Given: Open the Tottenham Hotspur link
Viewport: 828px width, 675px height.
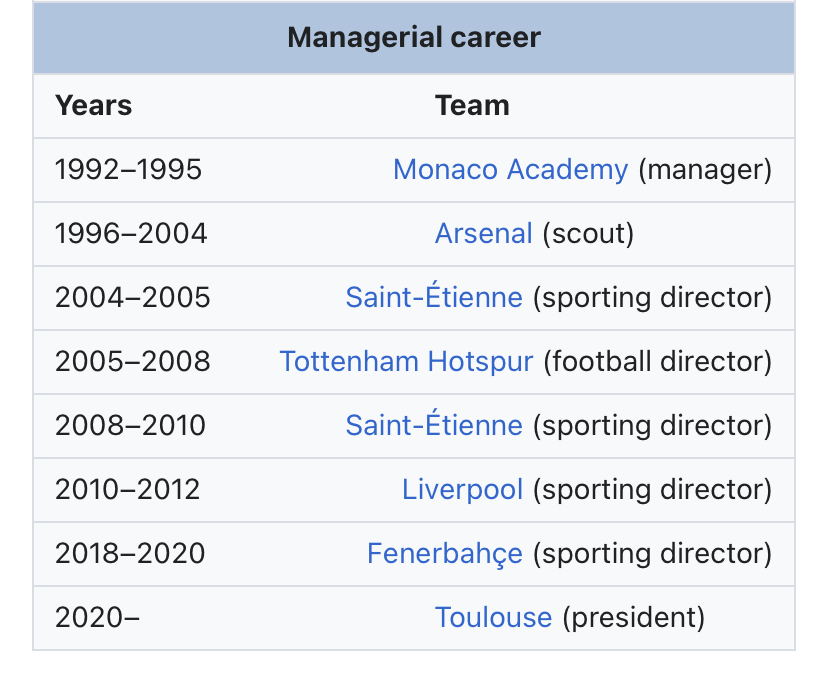Looking at the screenshot, I should pyautogui.click(x=406, y=361).
